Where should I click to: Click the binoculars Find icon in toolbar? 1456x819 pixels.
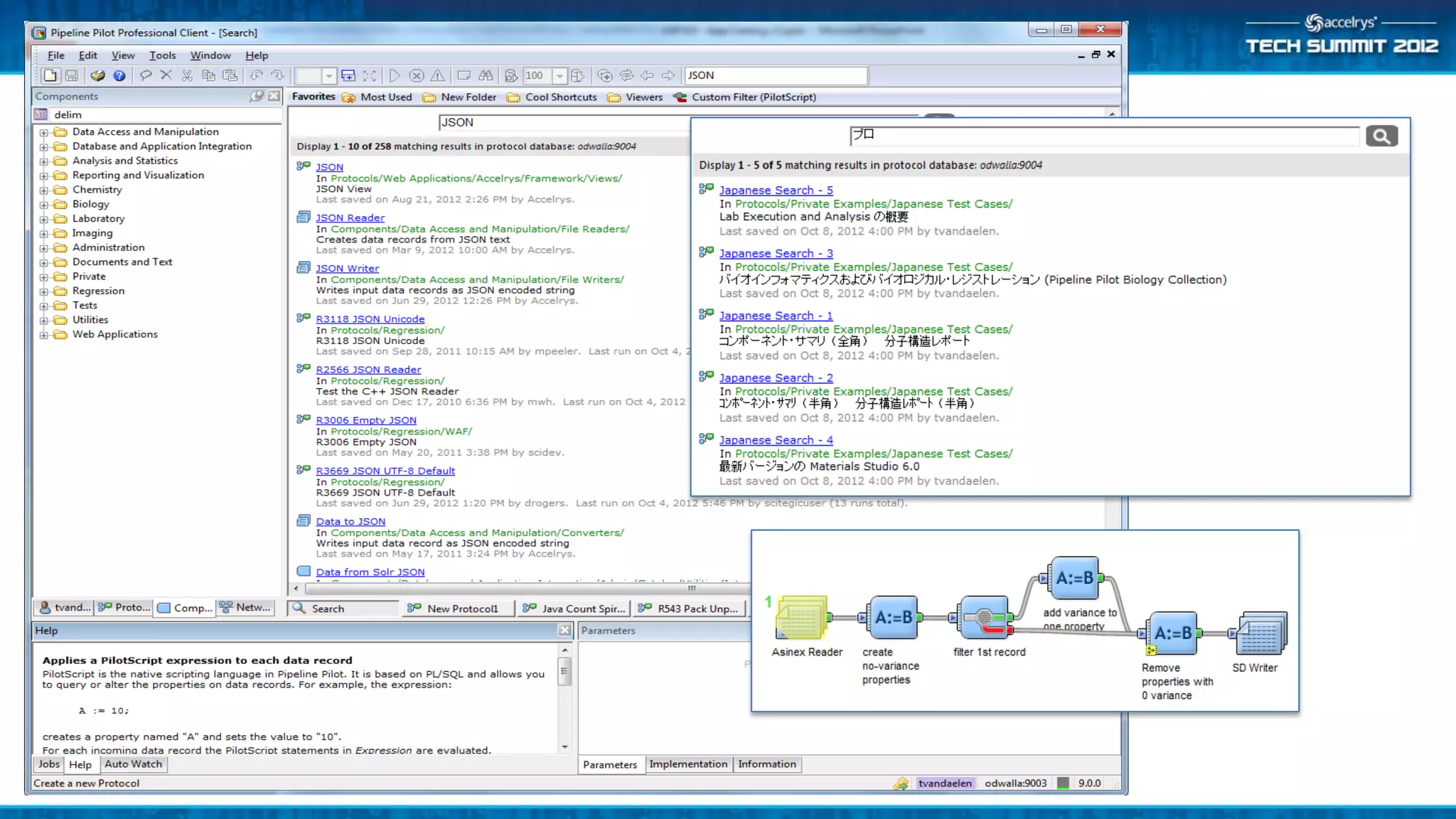486,75
